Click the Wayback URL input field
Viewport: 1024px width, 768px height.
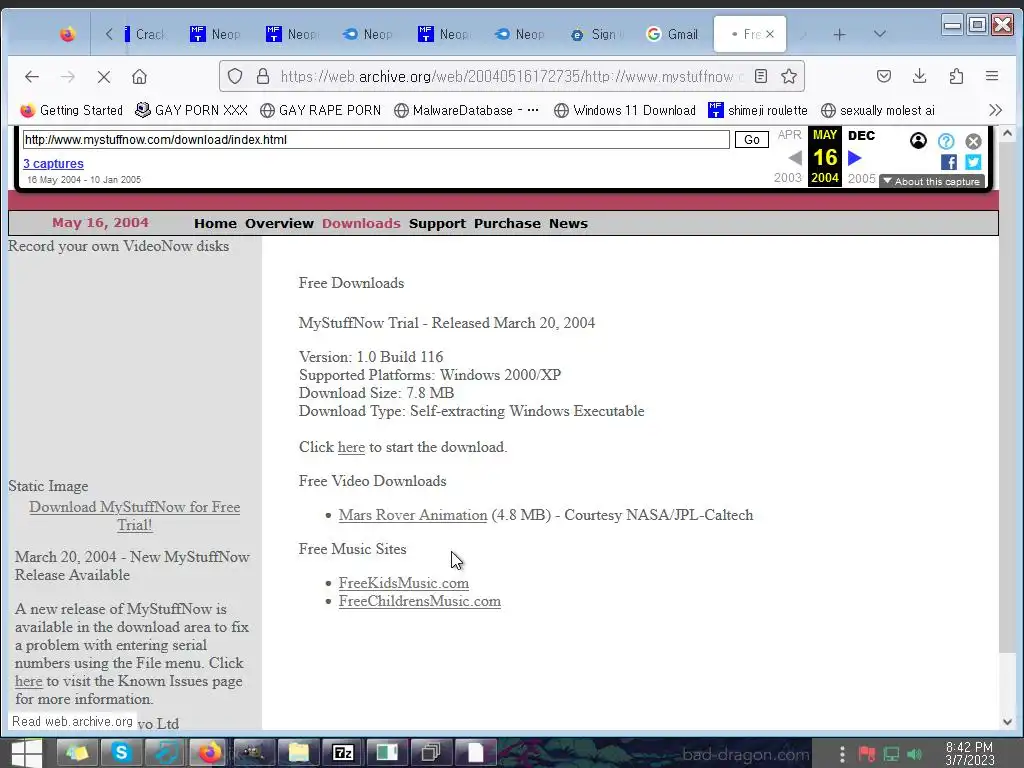tap(376, 140)
